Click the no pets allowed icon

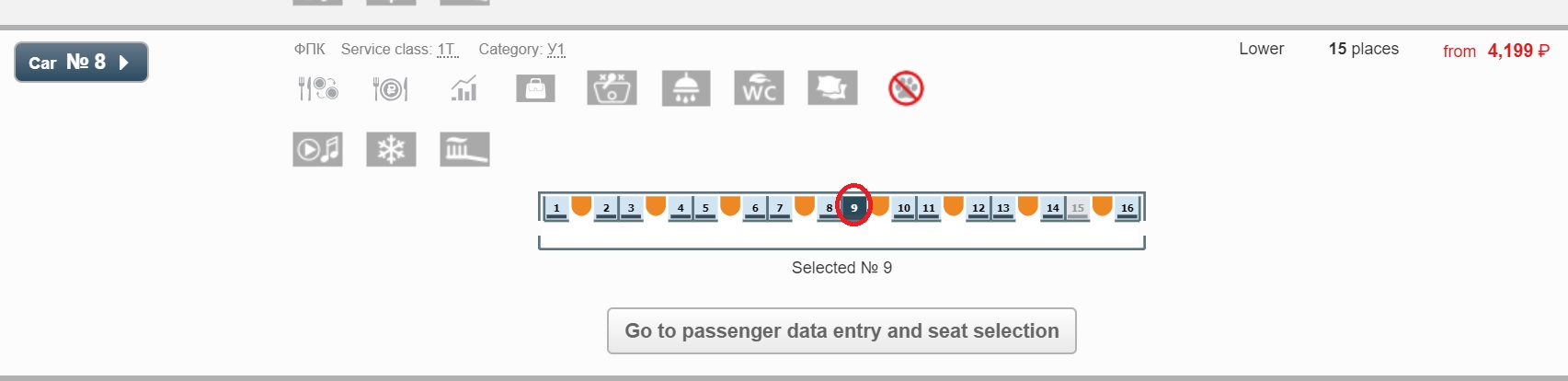pyautogui.click(x=906, y=88)
